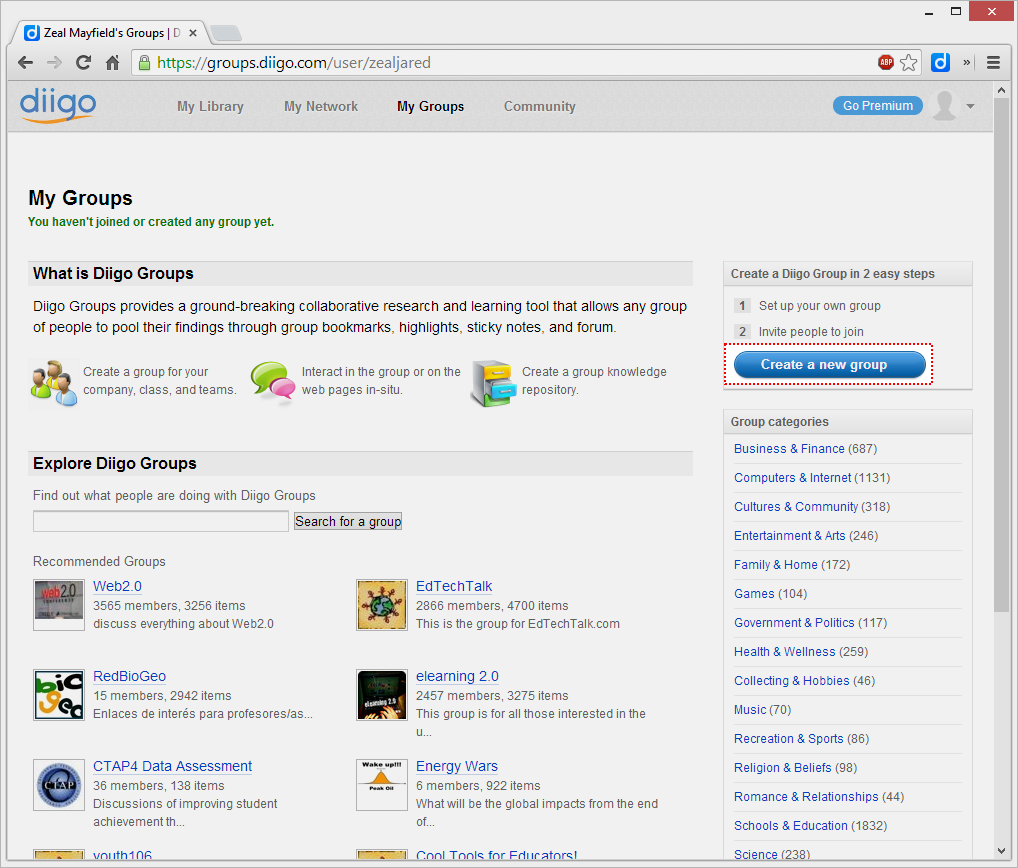The image size is (1018, 868).
Task: Open CTAP4 Data Assessment thumbnail
Action: (x=59, y=785)
